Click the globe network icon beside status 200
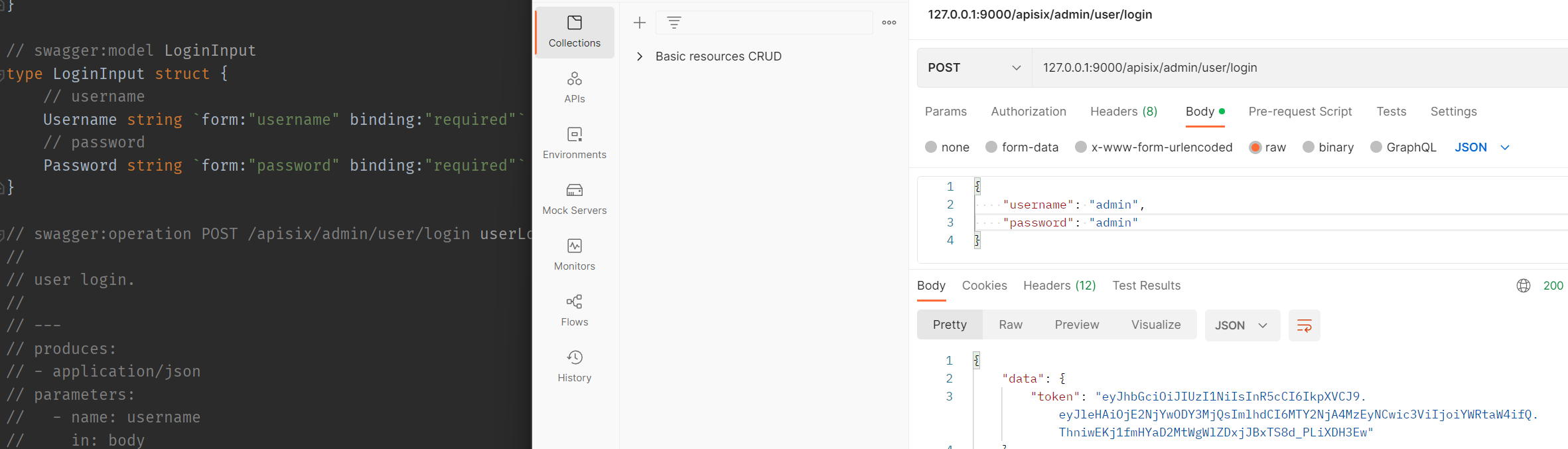 tap(1524, 286)
